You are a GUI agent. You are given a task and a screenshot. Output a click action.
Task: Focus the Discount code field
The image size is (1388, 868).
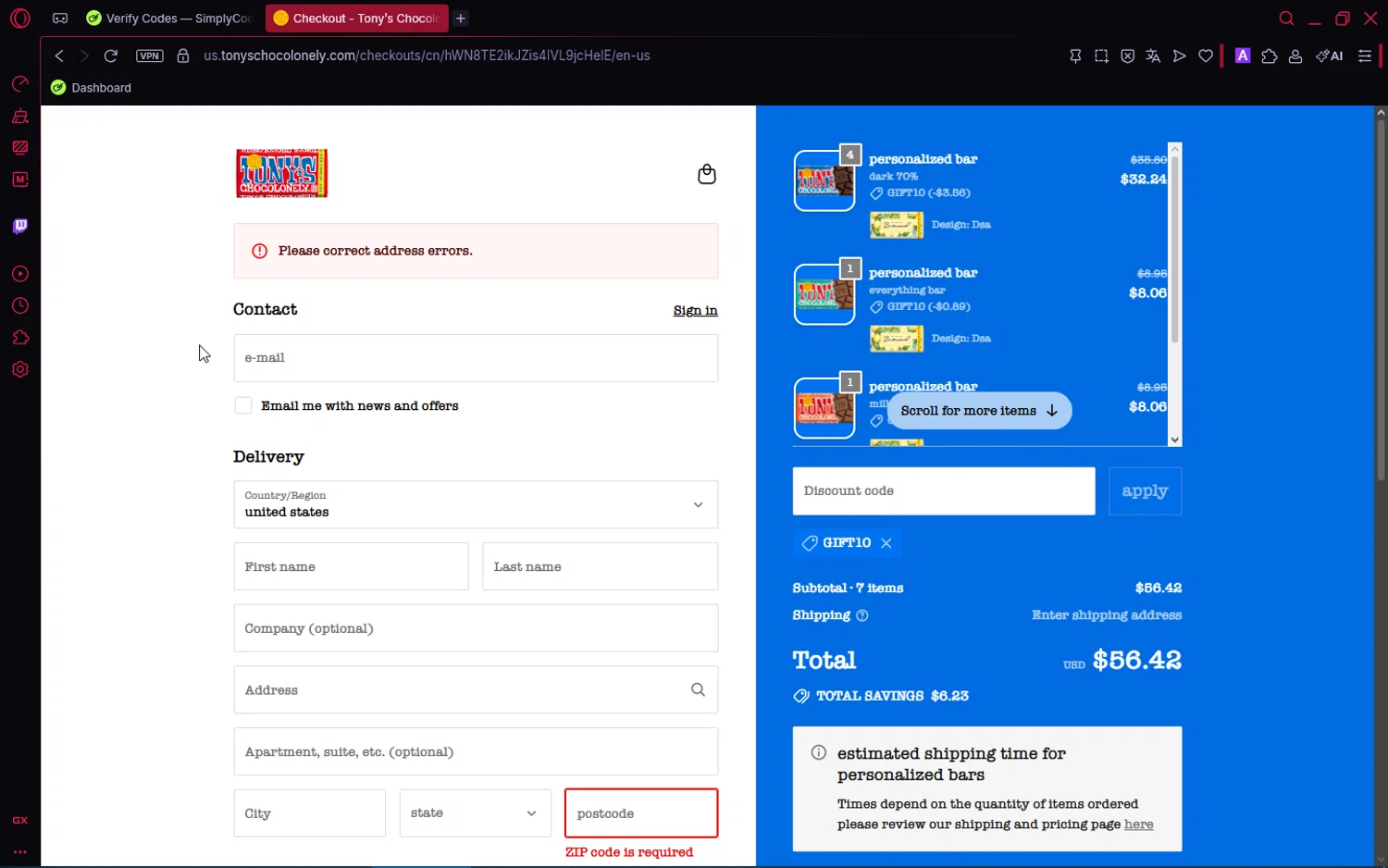[x=944, y=491]
